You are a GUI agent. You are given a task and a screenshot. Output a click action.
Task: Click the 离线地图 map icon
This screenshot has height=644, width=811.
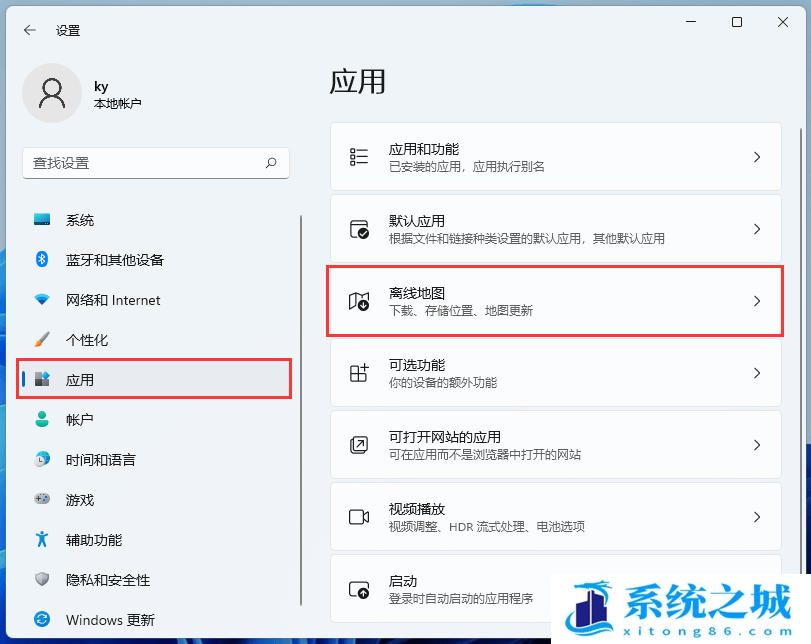[x=359, y=301]
